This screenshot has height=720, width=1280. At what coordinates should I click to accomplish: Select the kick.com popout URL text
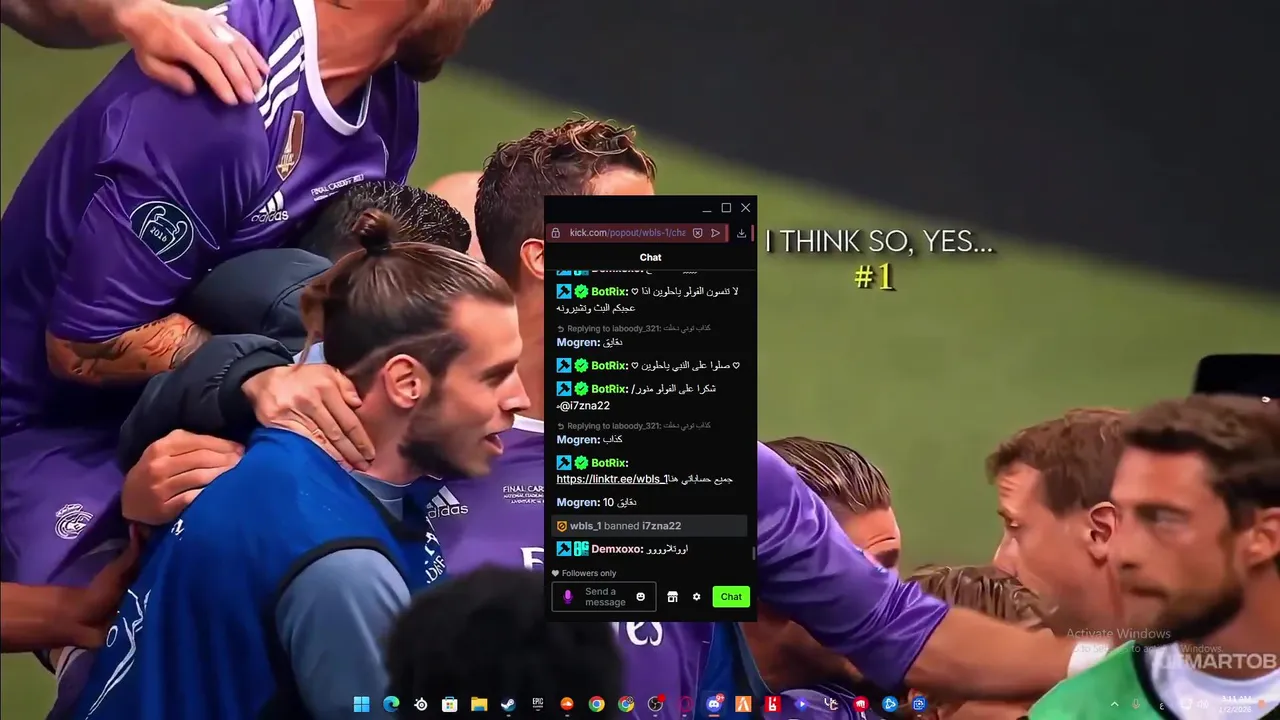point(628,233)
